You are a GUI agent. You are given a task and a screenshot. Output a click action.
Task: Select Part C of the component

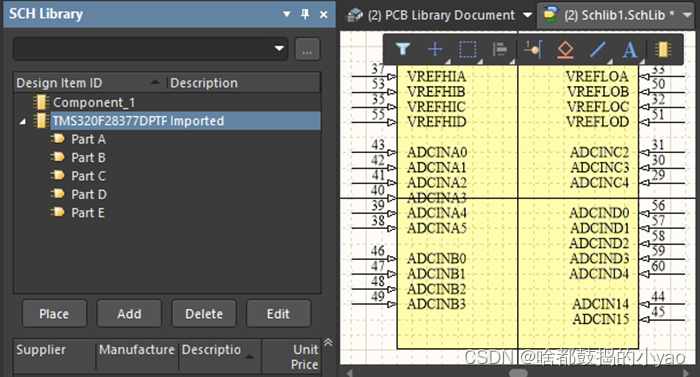tap(88, 176)
